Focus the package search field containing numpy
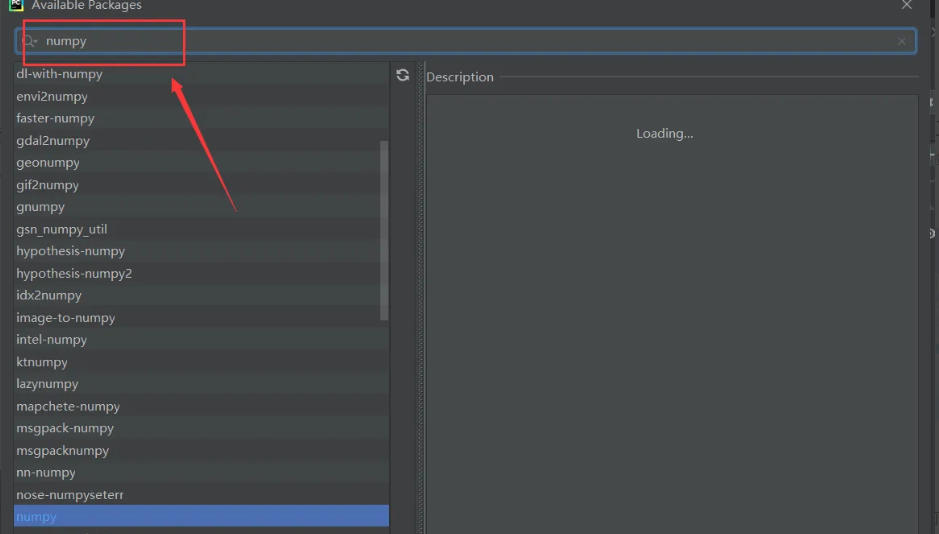 click(465, 41)
